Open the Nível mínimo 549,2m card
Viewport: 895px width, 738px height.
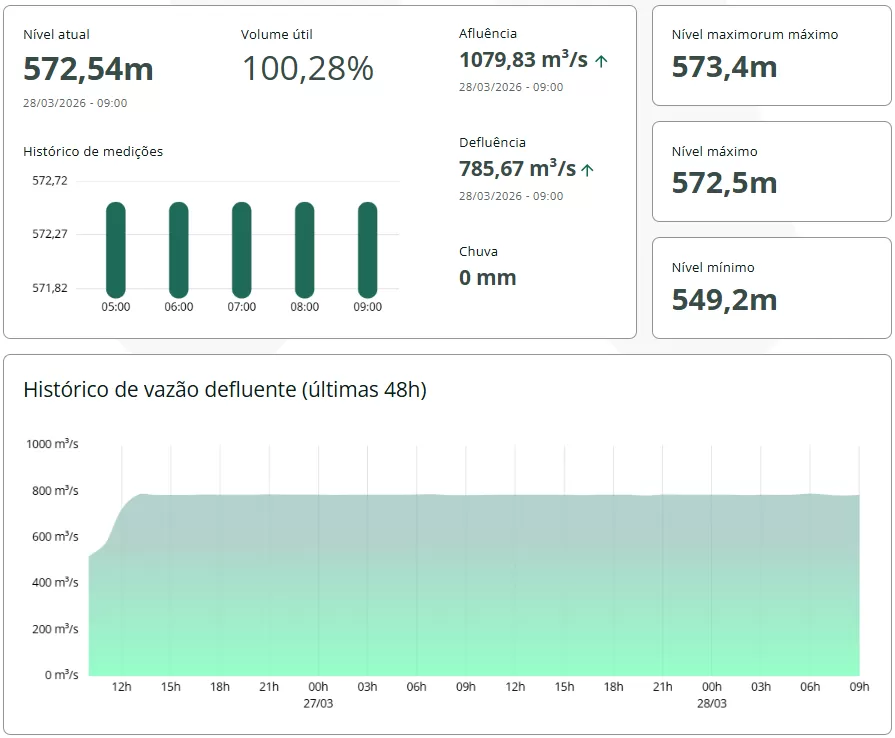[x=771, y=287]
